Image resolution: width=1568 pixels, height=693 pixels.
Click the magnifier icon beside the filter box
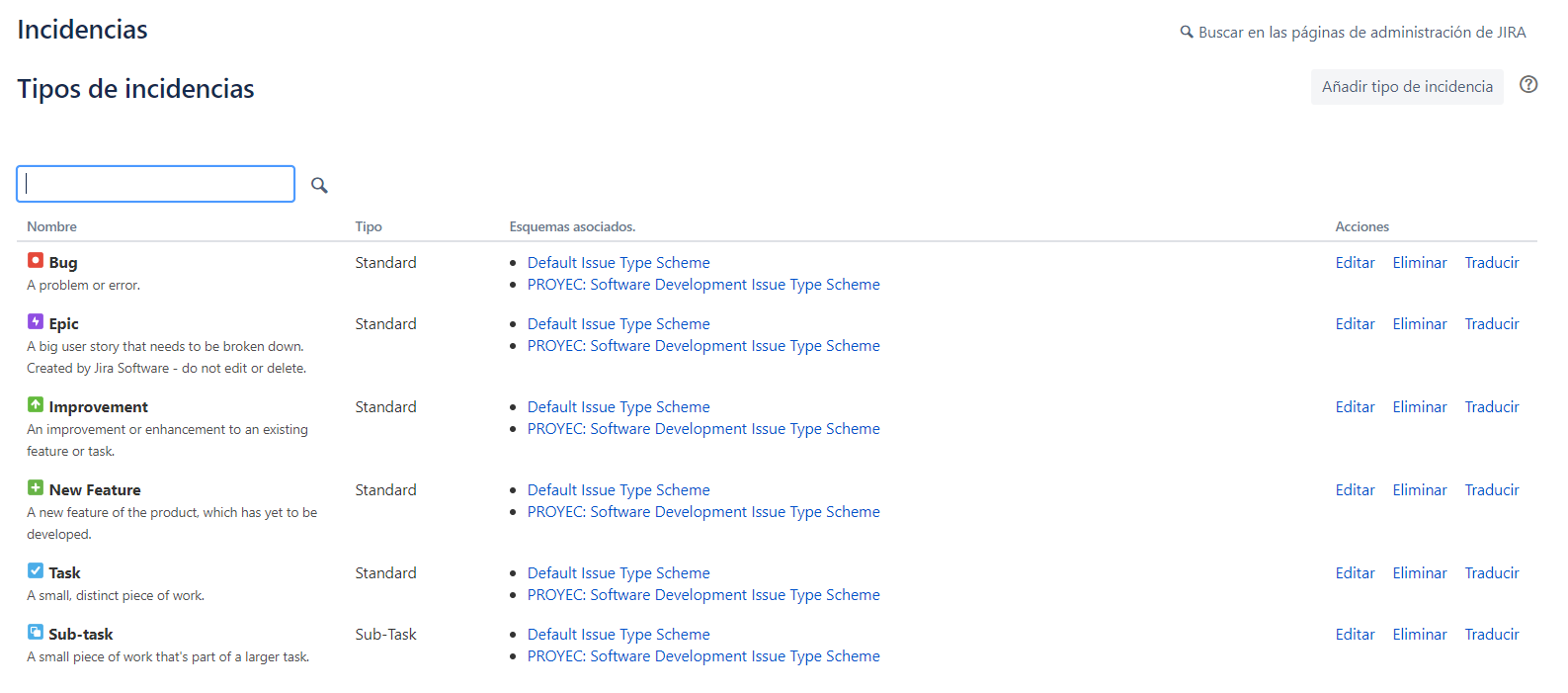click(319, 185)
